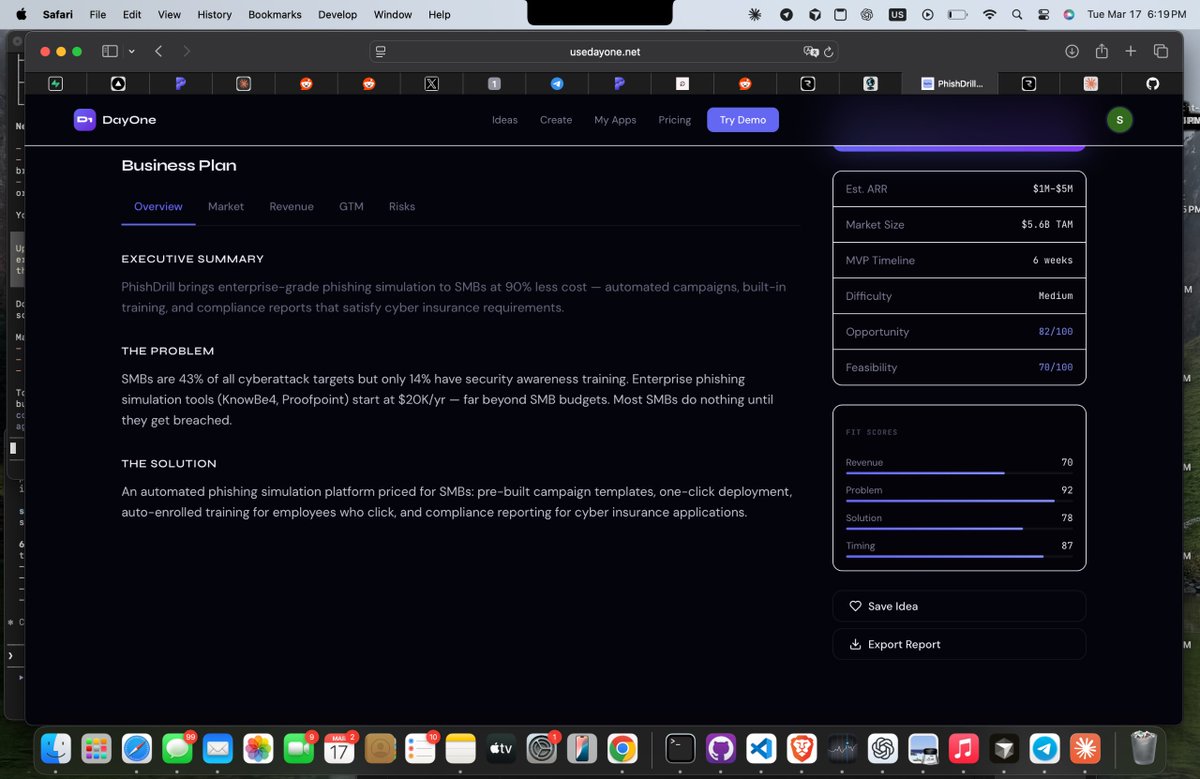Open the Revenue tab
The width and height of the screenshot is (1200, 779).
291,206
